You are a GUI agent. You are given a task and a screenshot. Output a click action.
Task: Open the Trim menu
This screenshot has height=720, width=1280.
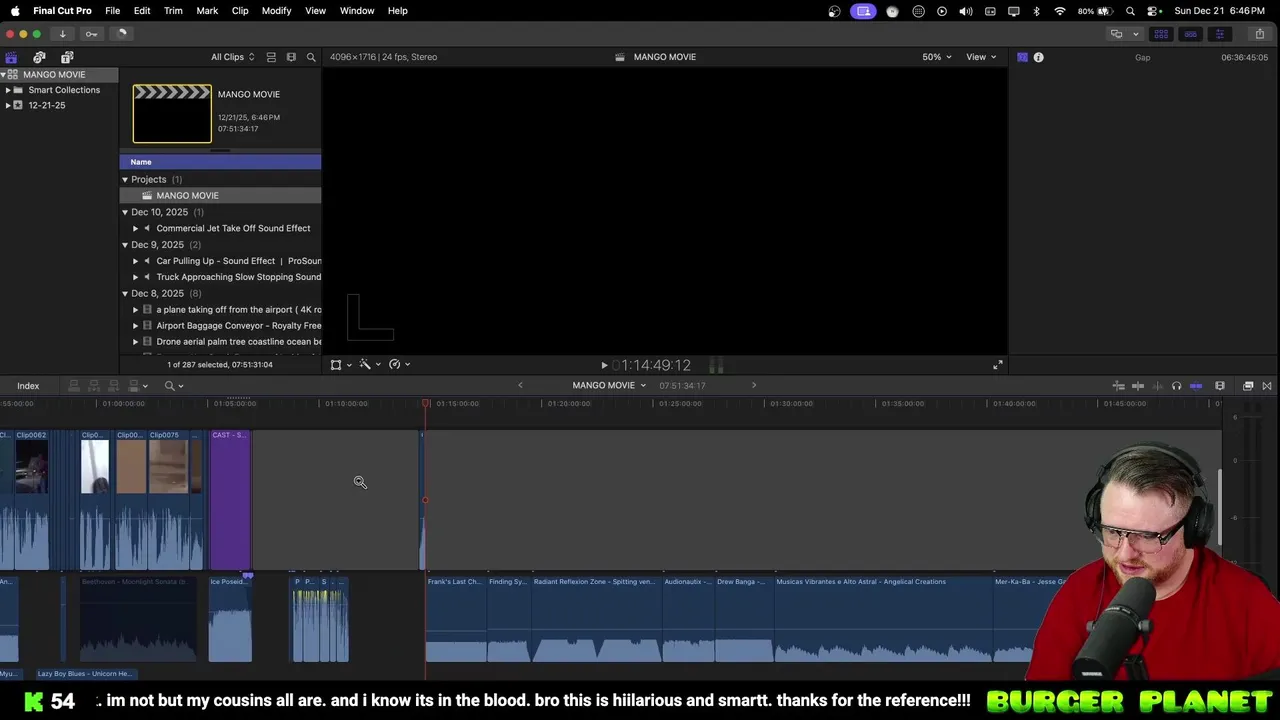coord(173,11)
